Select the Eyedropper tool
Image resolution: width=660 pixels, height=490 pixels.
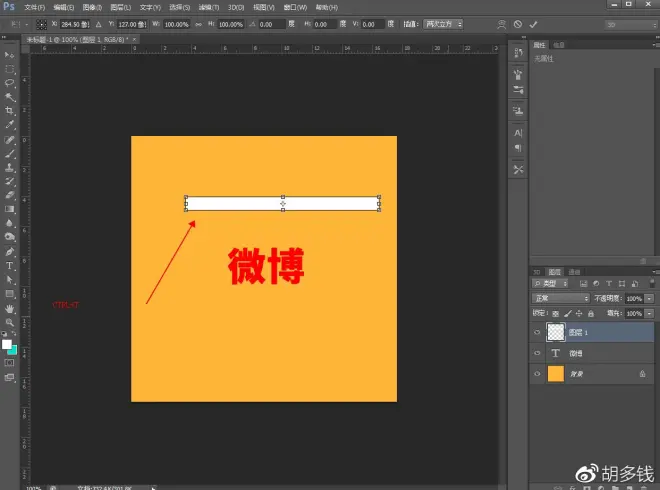pyautogui.click(x=9, y=125)
